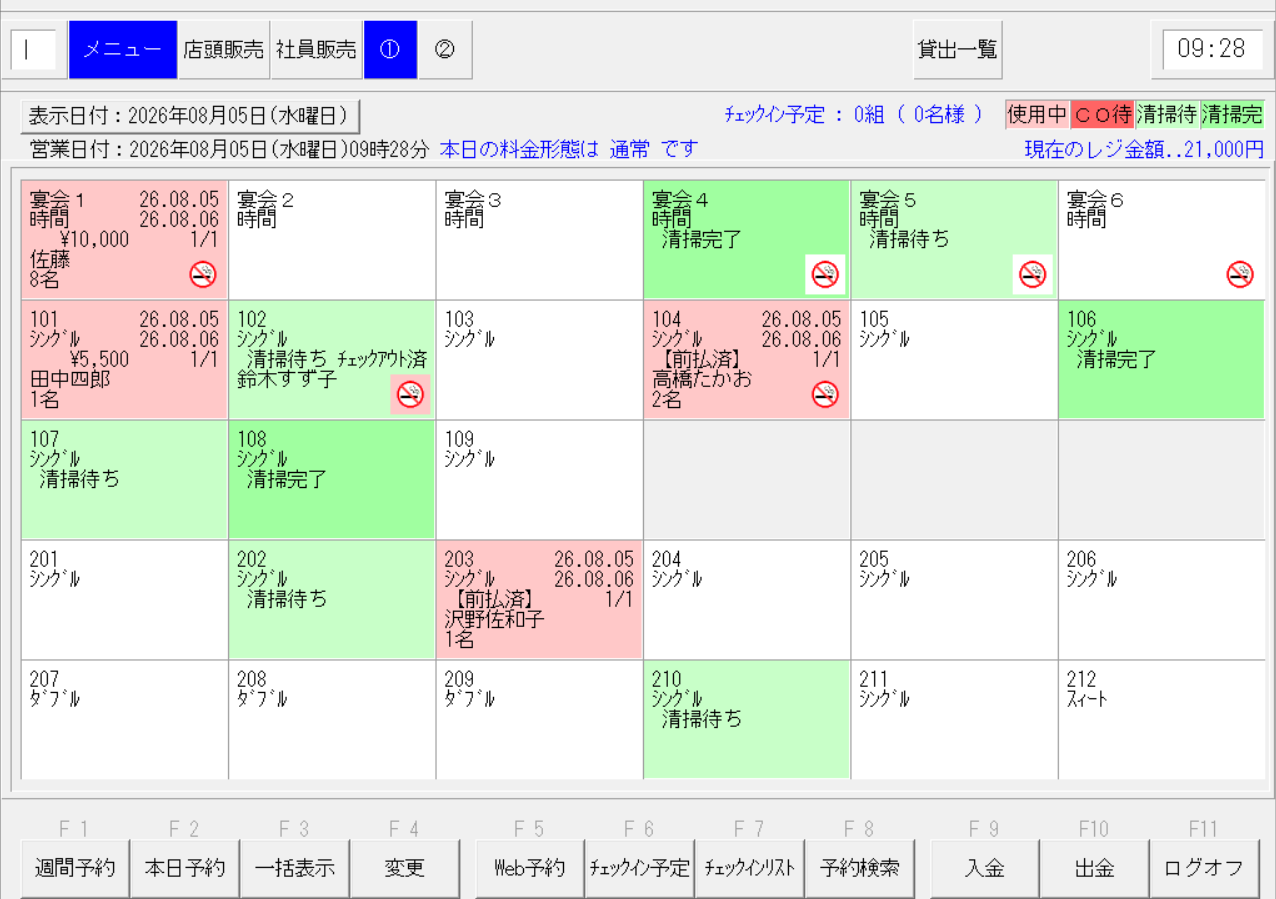Select vacant room 201
The width and height of the screenshot is (1276, 899).
[124, 600]
